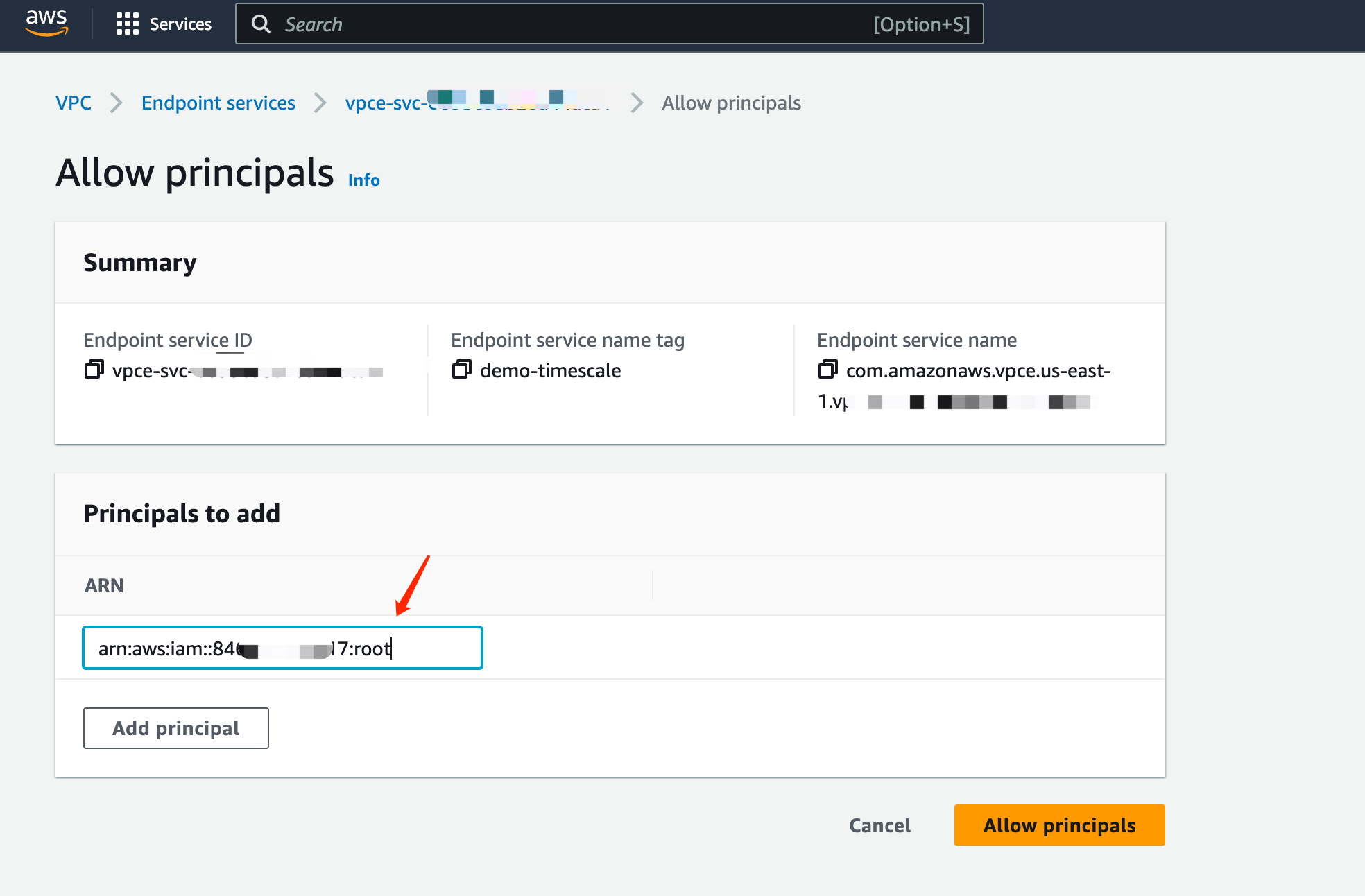Go to VPC breadcrumb link

point(74,103)
